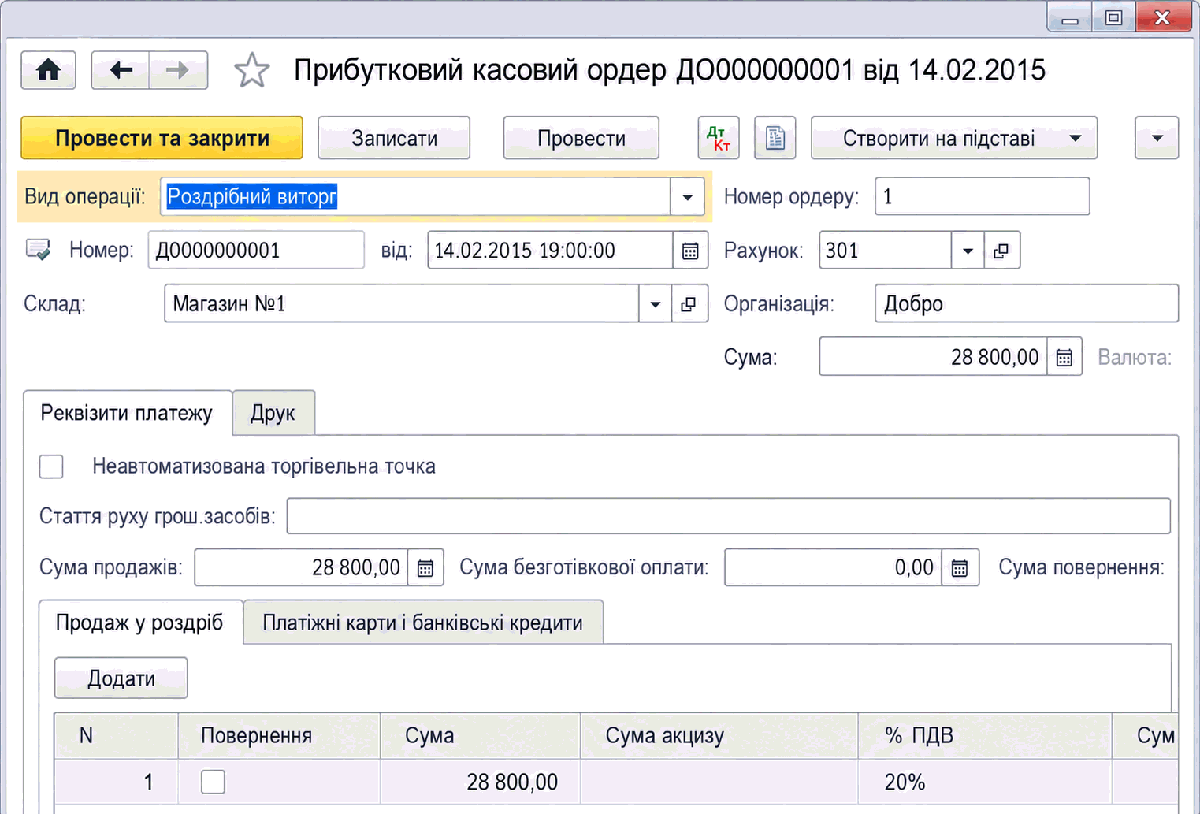1200x814 pixels.
Task: Focus the Номер ордеру field
Action: point(982,197)
